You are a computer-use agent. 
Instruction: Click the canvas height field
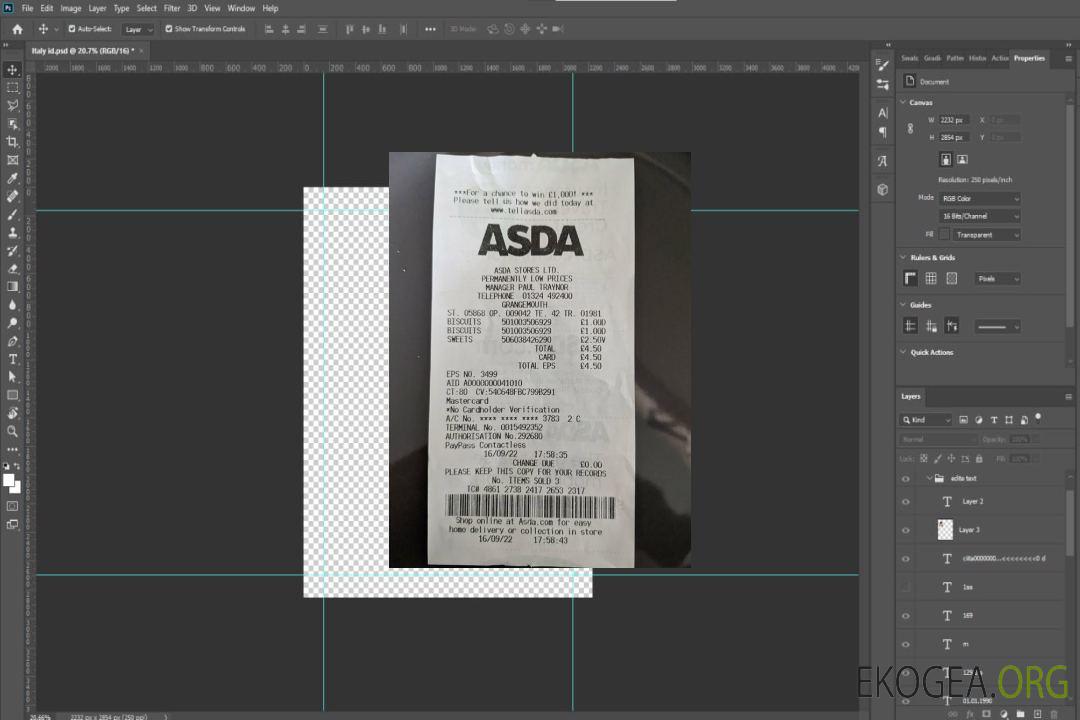(x=954, y=138)
